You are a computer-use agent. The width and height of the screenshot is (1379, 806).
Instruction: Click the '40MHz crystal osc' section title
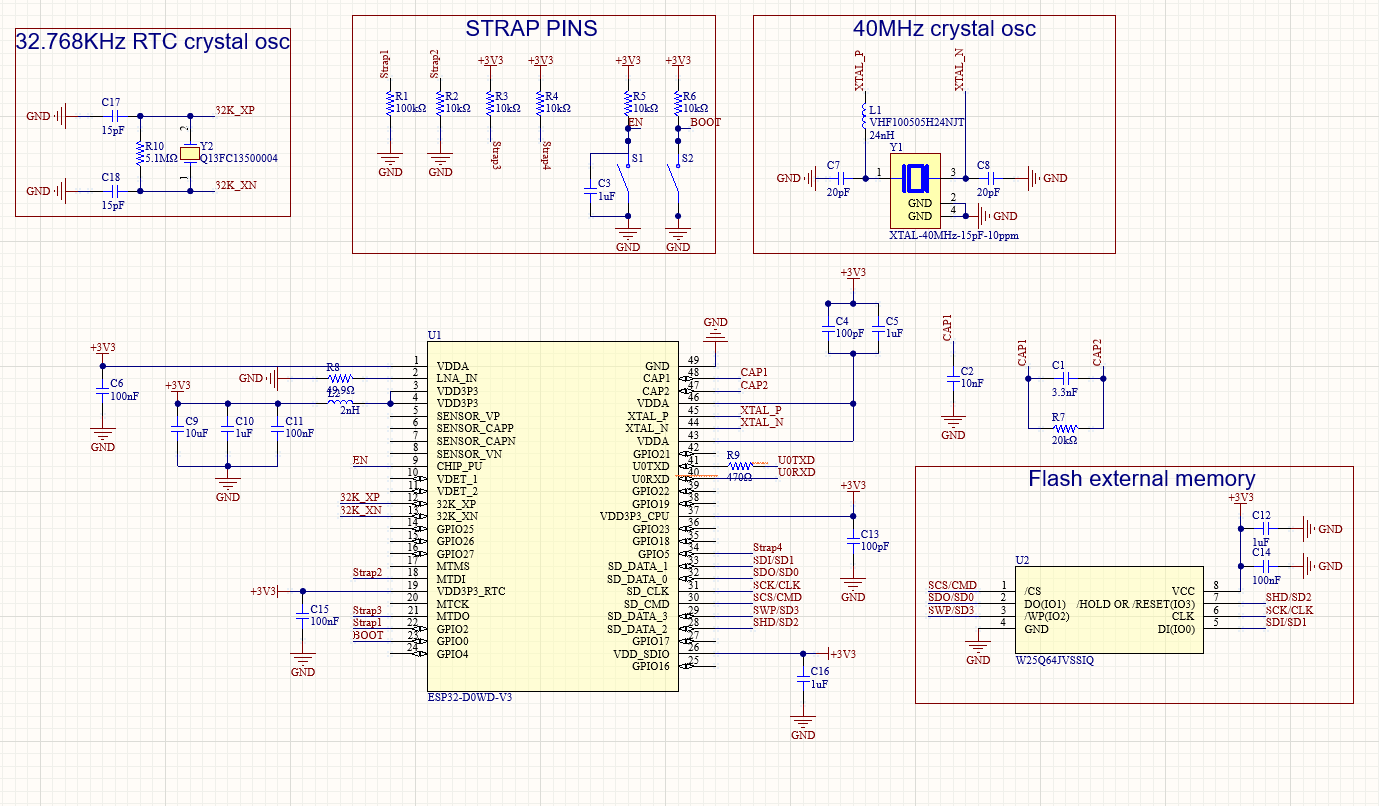click(944, 29)
